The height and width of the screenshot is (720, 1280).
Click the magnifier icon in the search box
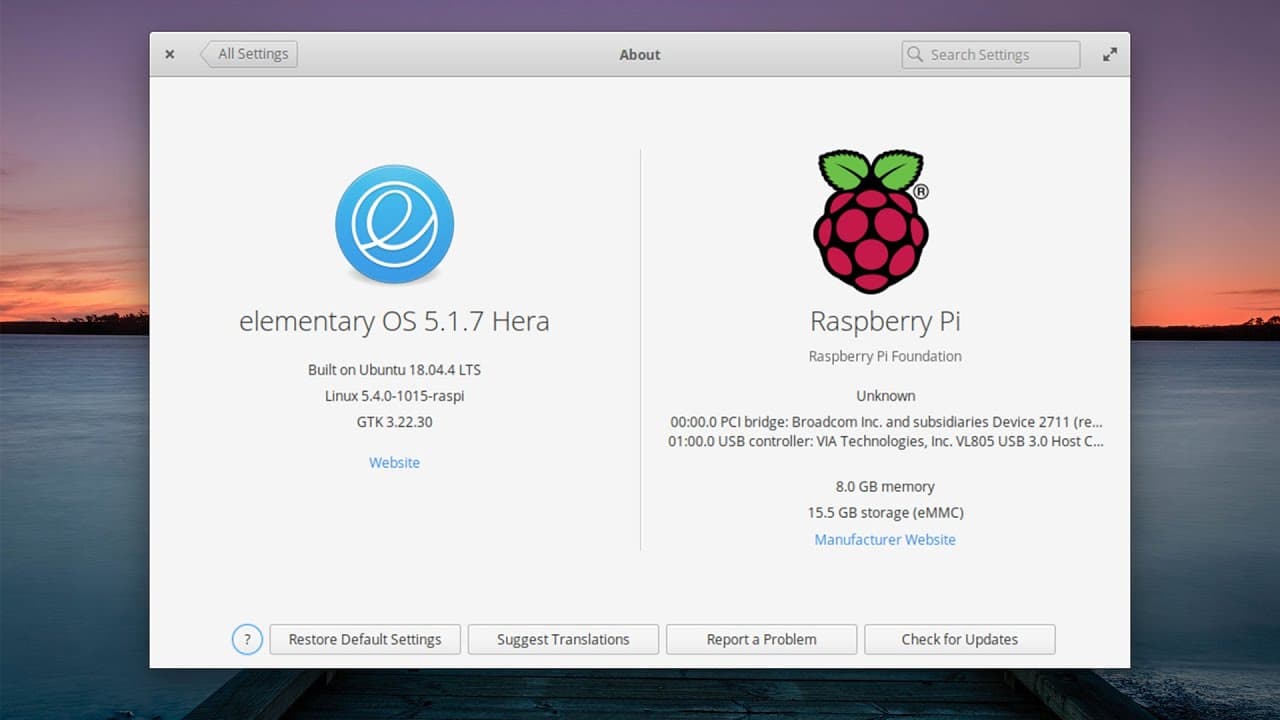click(x=914, y=55)
